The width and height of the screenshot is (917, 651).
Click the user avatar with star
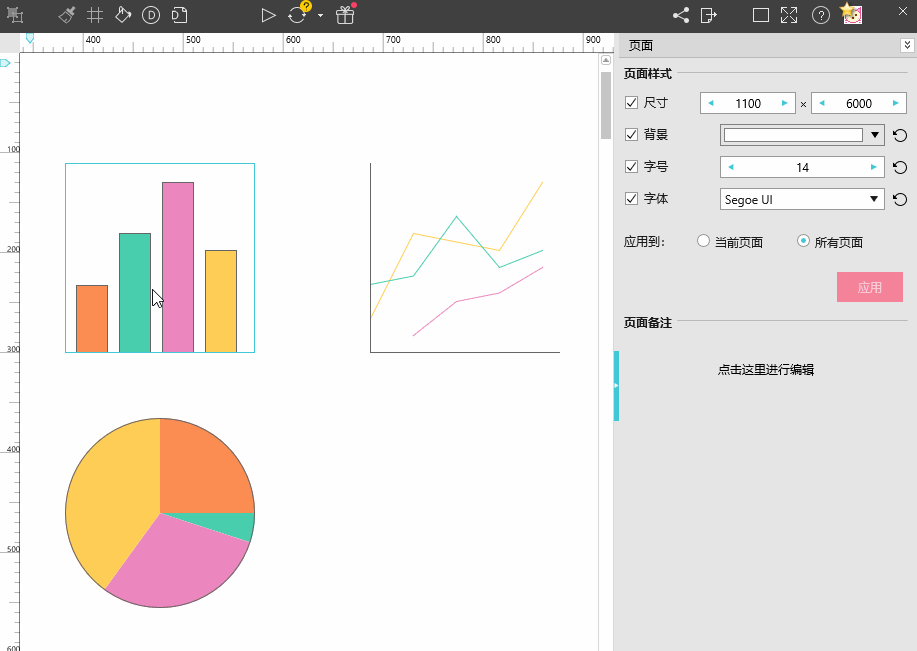pyautogui.click(x=852, y=13)
